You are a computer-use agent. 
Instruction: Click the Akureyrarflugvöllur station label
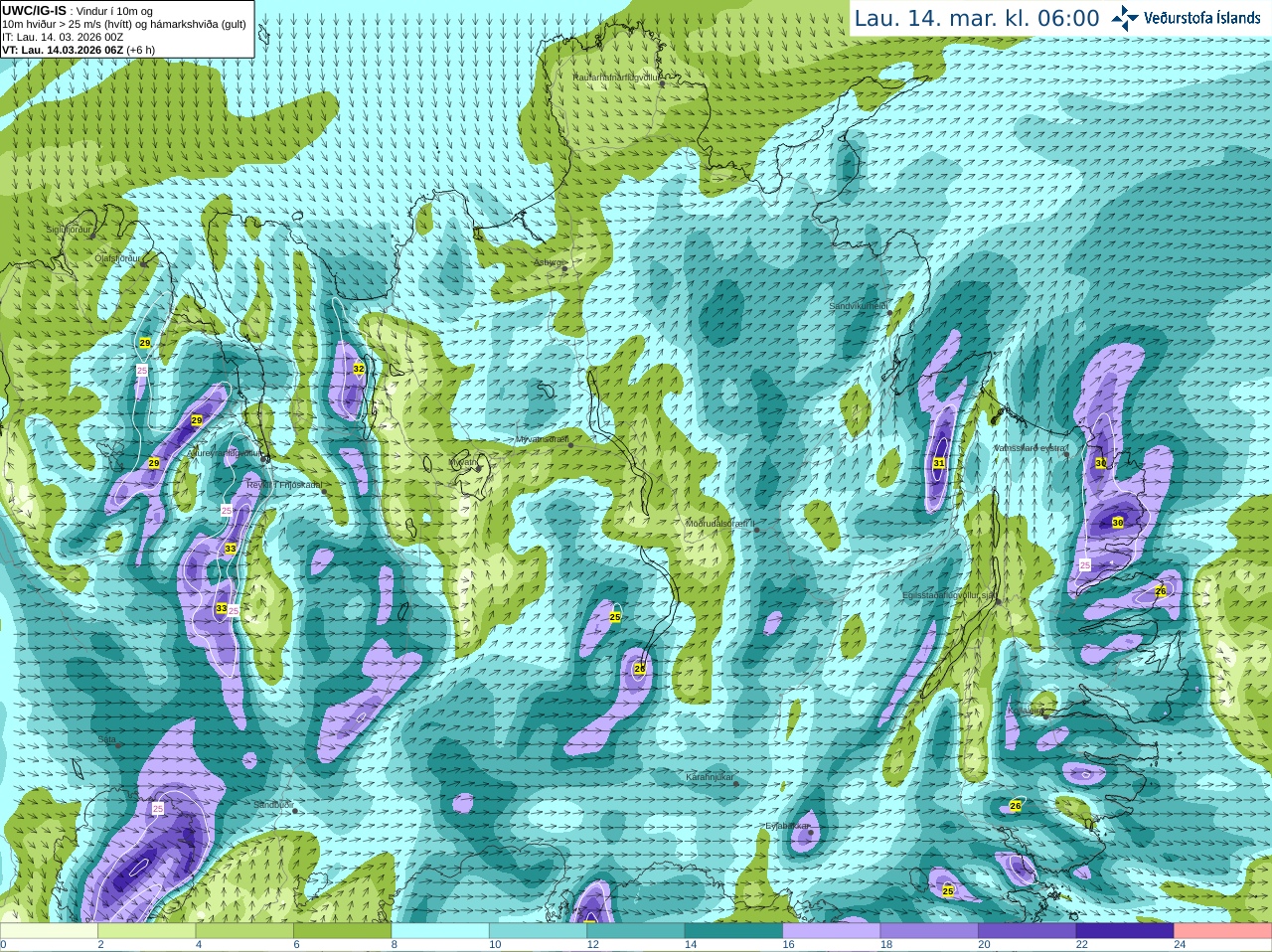click(225, 452)
